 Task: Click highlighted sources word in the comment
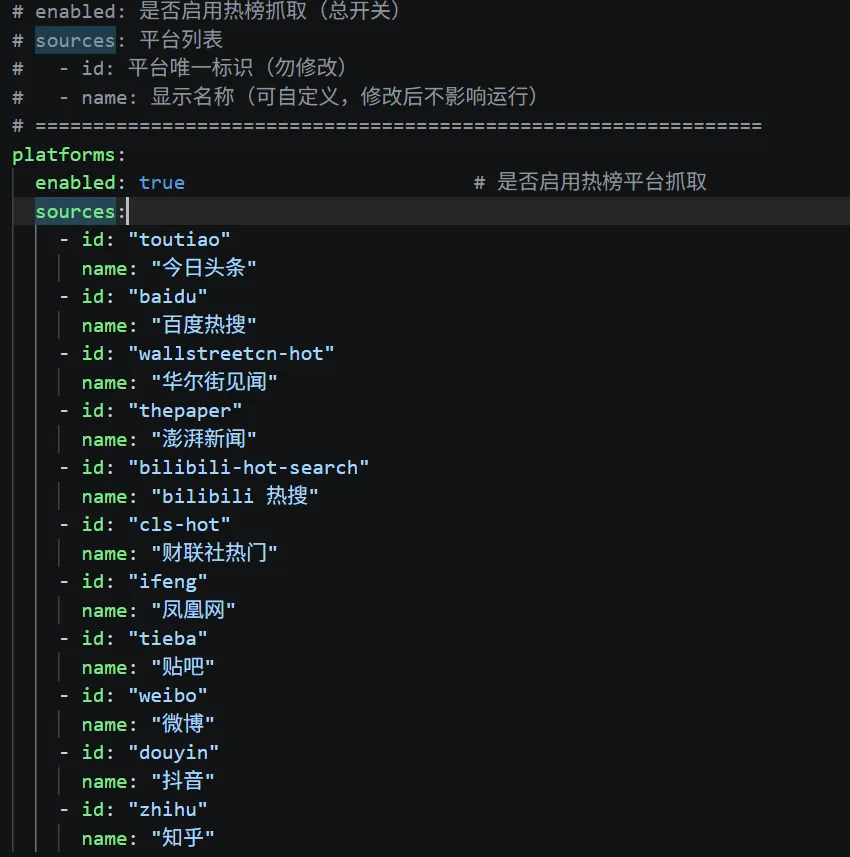(x=75, y=40)
